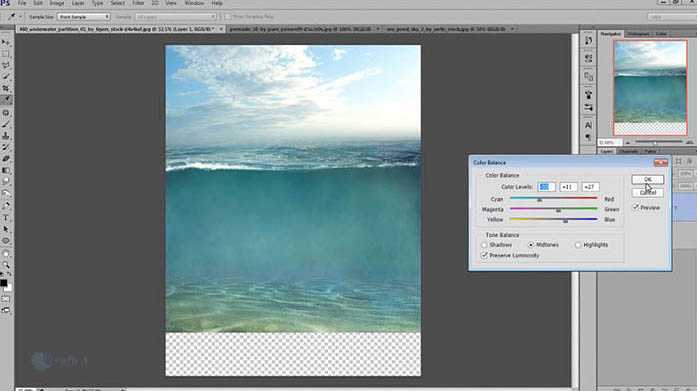The image size is (697, 391).
Task: Open the Image menu
Action: tap(57, 3)
